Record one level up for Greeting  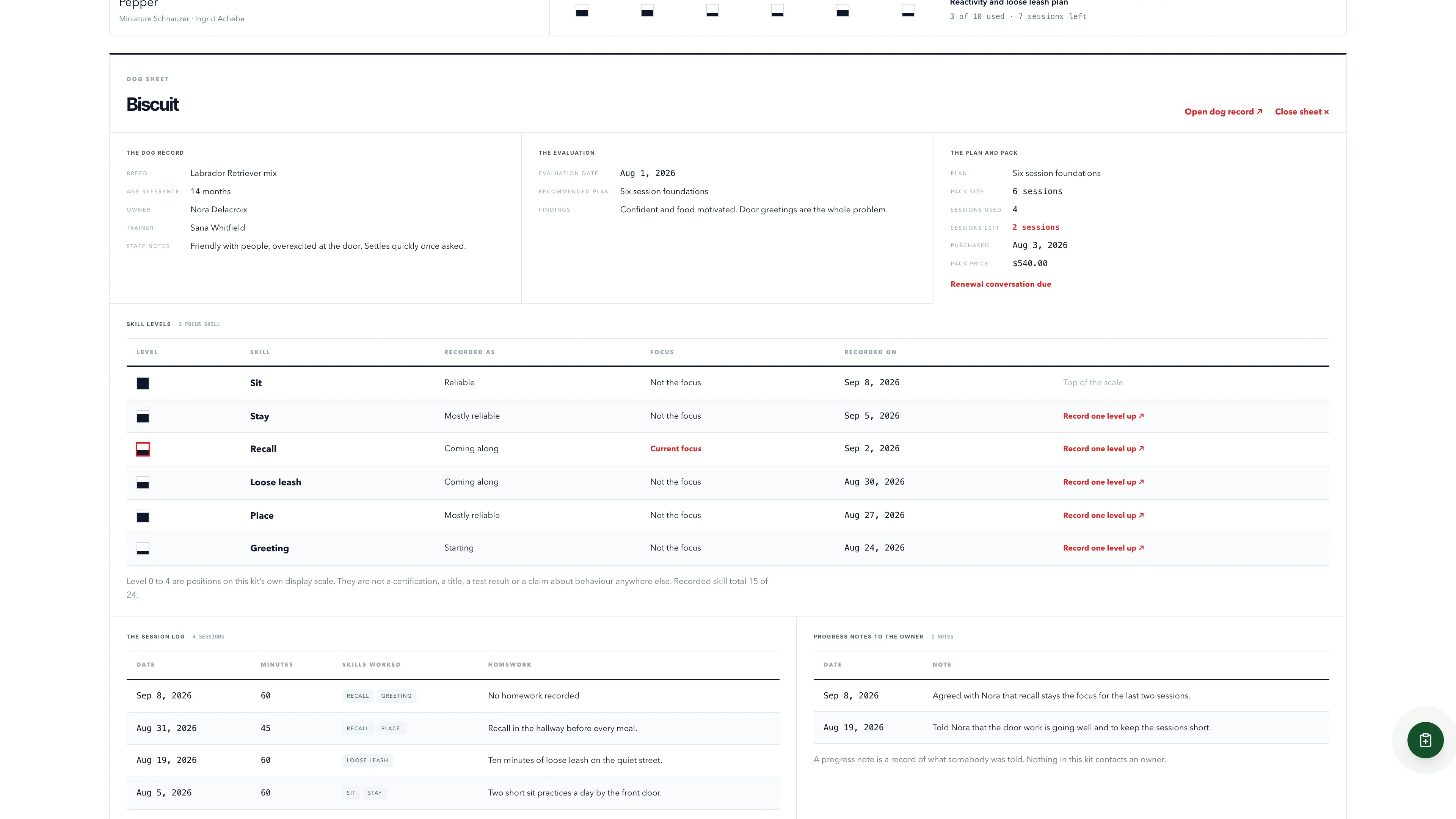[1103, 548]
